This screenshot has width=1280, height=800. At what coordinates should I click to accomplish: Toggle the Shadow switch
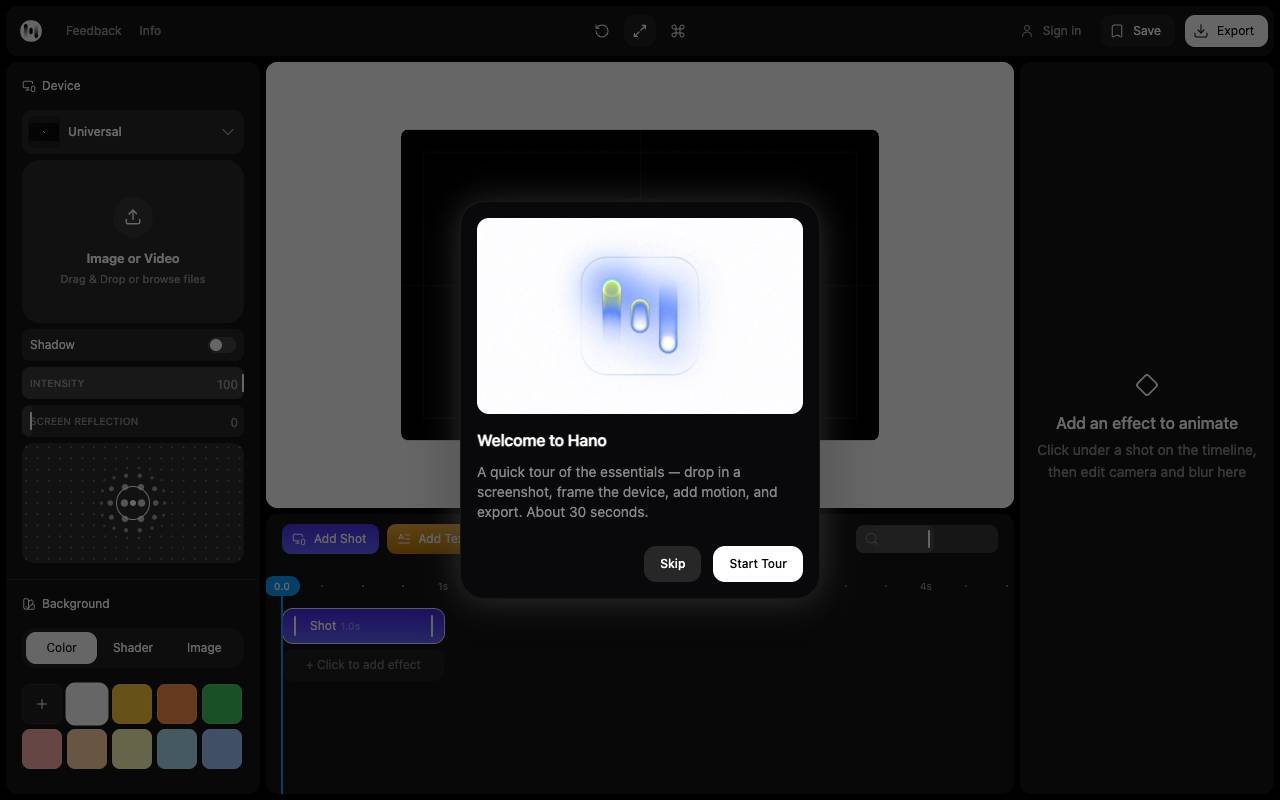[x=222, y=345]
